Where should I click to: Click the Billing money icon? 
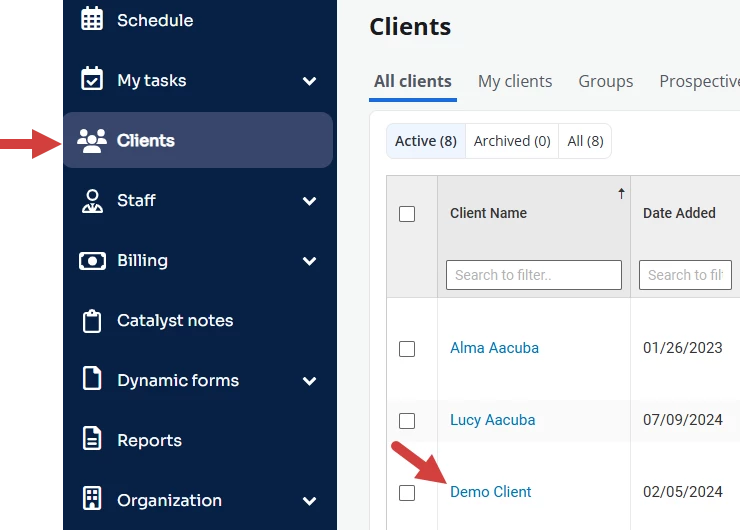click(92, 261)
